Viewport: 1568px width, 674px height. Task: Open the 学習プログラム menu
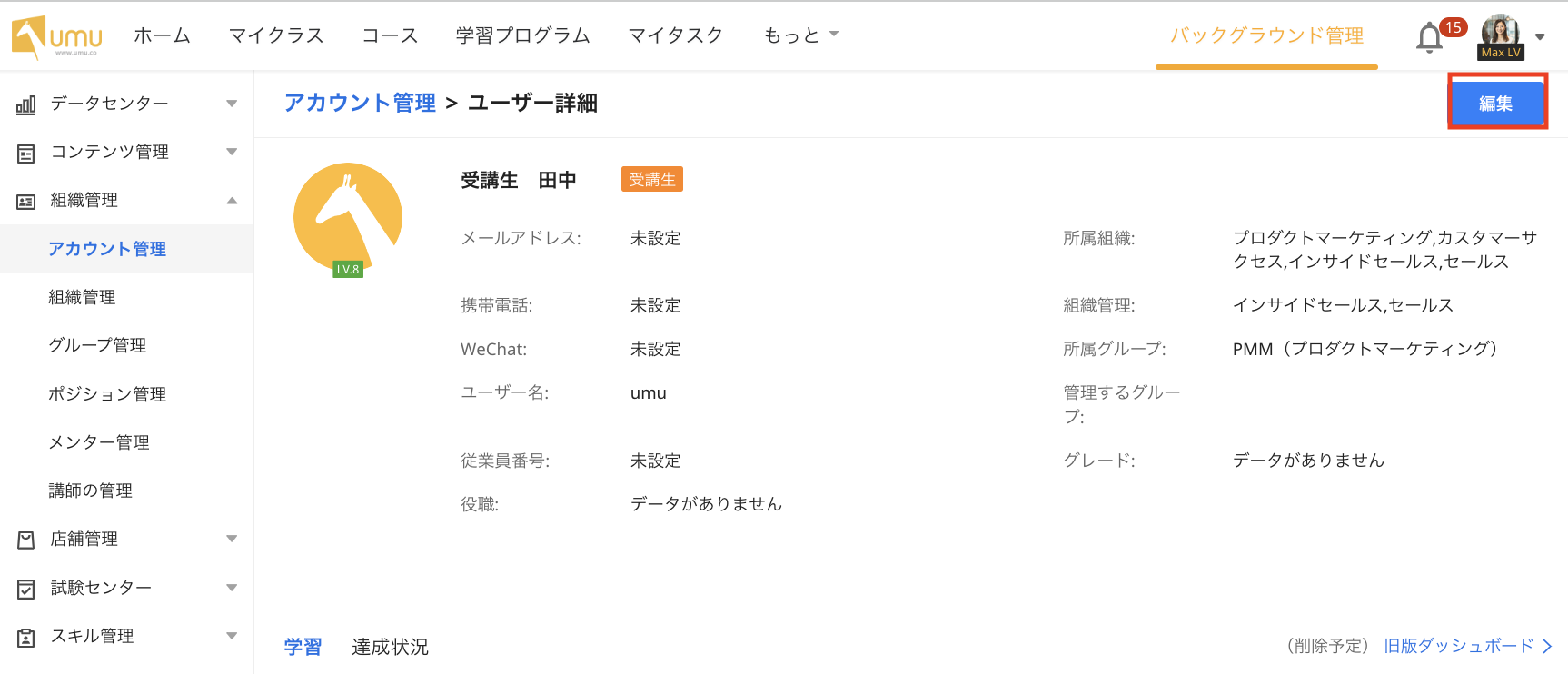pyautogui.click(x=522, y=35)
